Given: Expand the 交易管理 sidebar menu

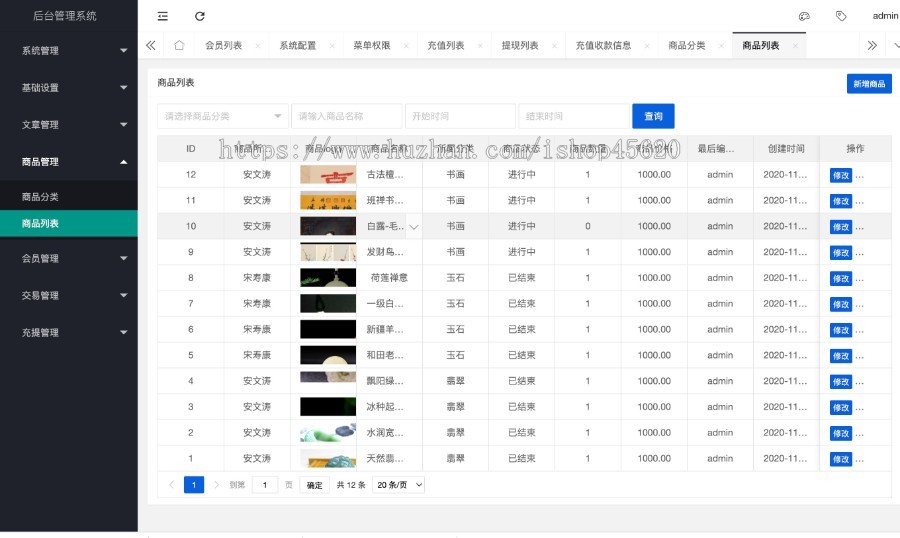Looking at the screenshot, I should pos(69,295).
